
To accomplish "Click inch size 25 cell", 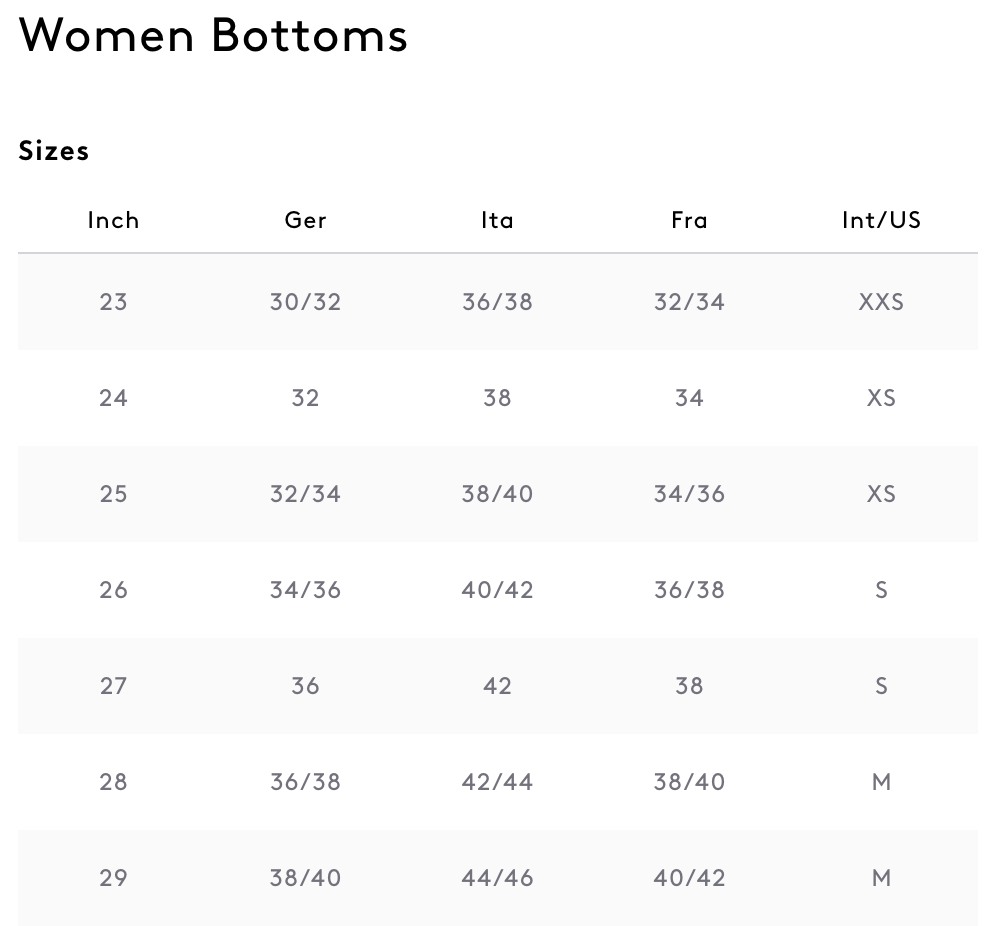I will coord(113,494).
